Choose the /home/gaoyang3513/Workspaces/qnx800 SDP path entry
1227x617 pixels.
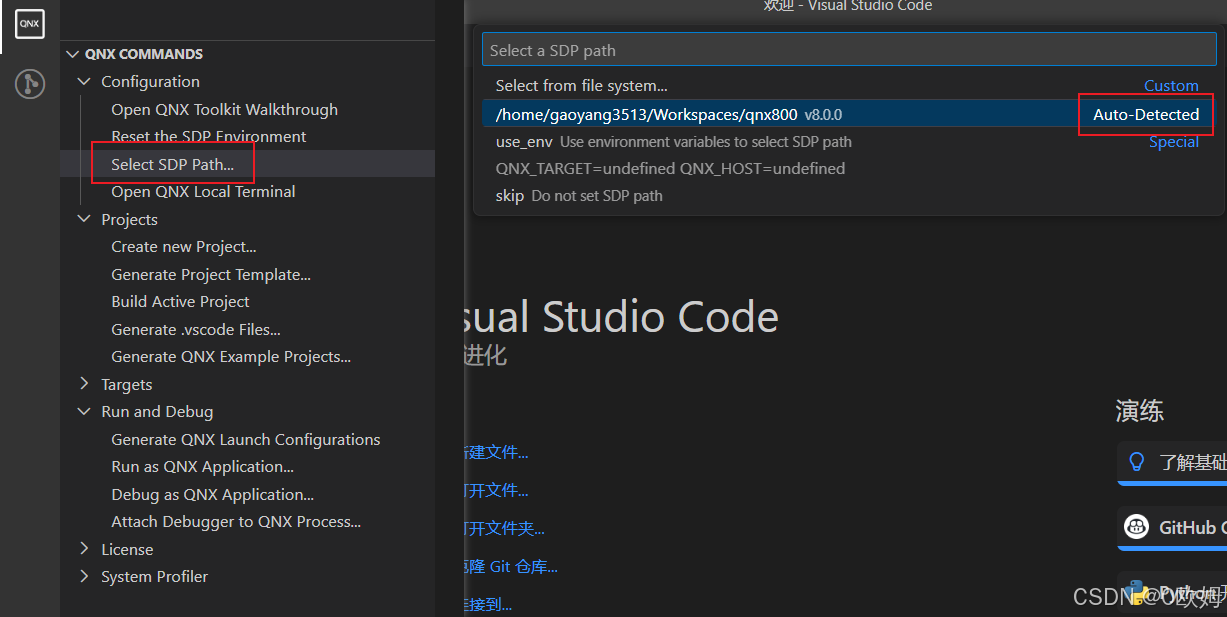click(x=848, y=114)
